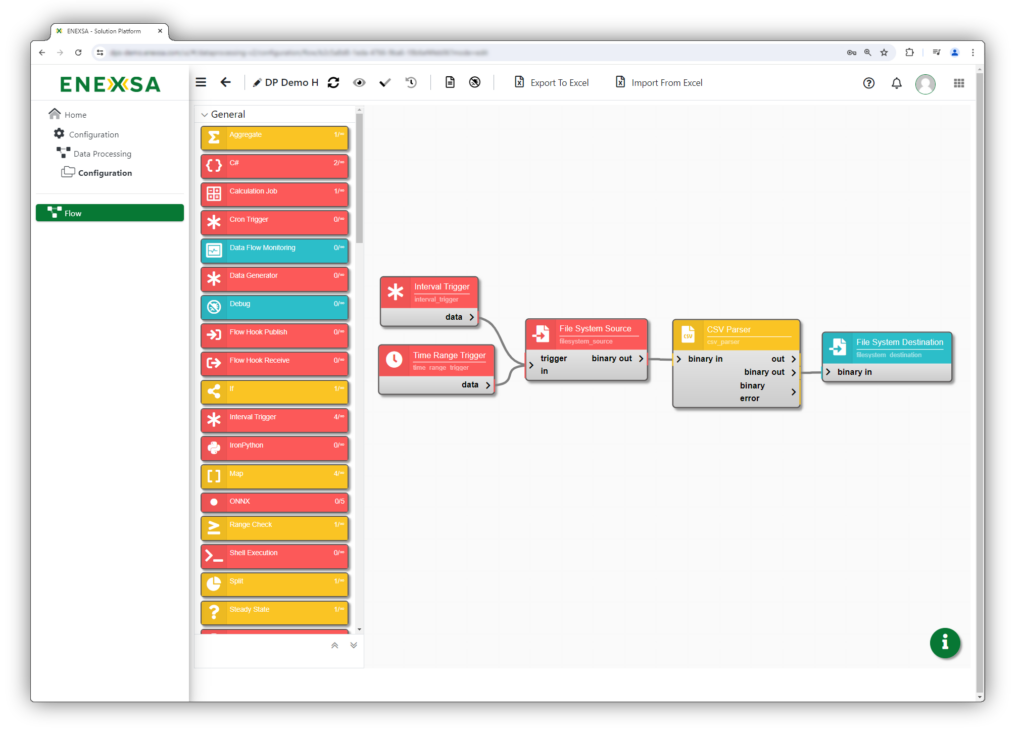Screen dimensions: 1024x735
Task: Click the refresh icon in the toolbar
Action: coord(333,83)
